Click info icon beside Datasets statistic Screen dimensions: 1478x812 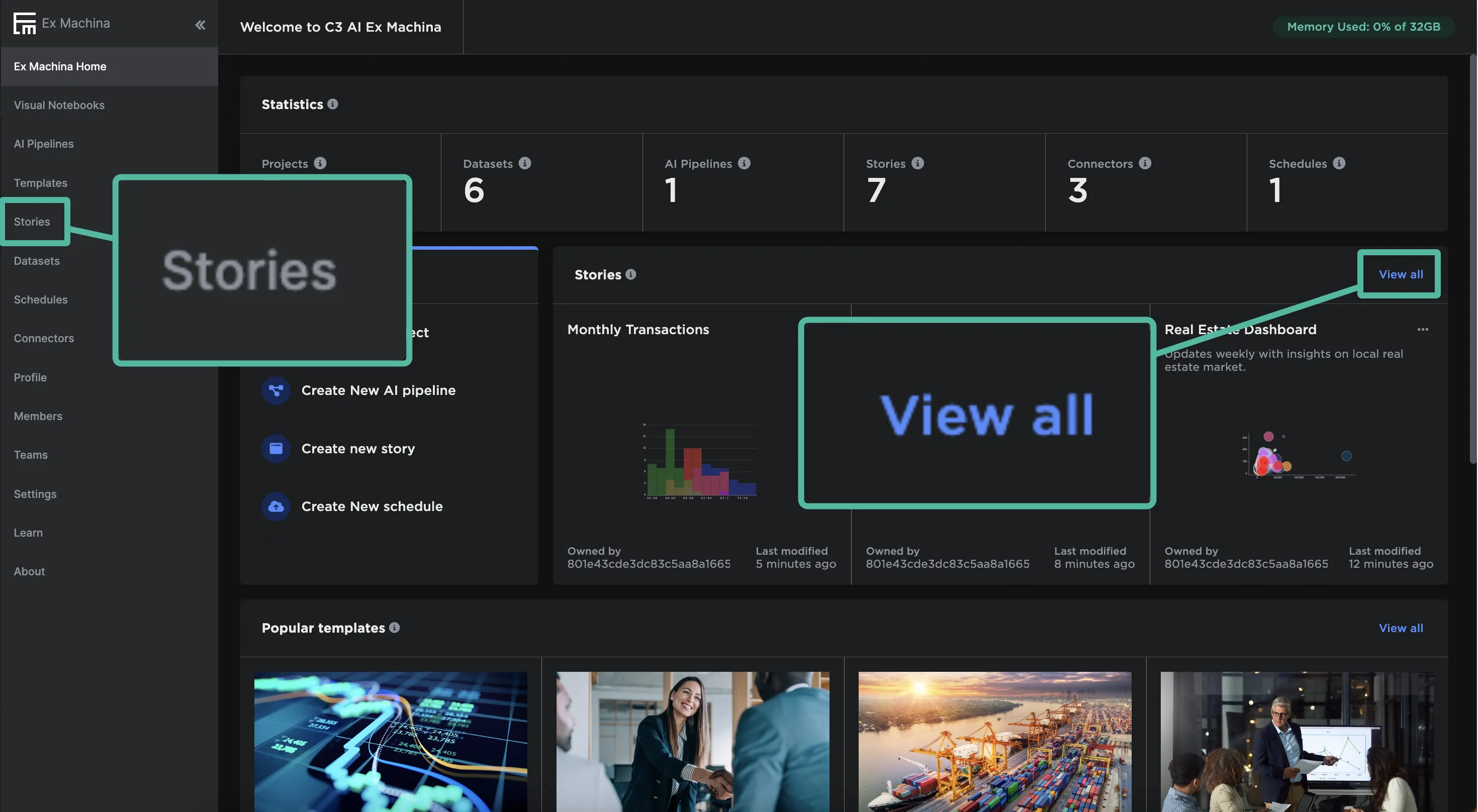524,163
